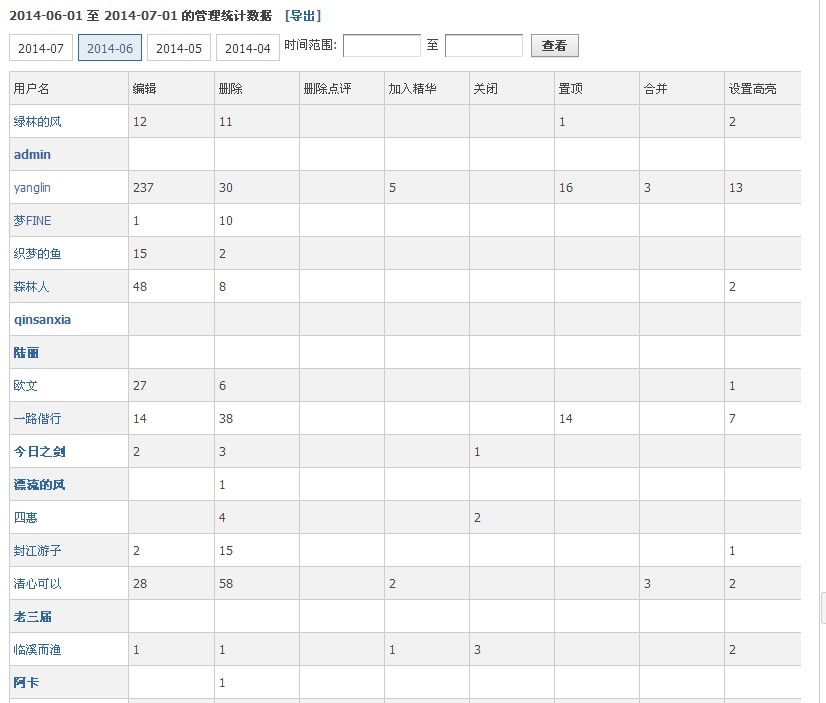Open the 今日之剑 user link
This screenshot has height=703, width=826.
(40, 451)
